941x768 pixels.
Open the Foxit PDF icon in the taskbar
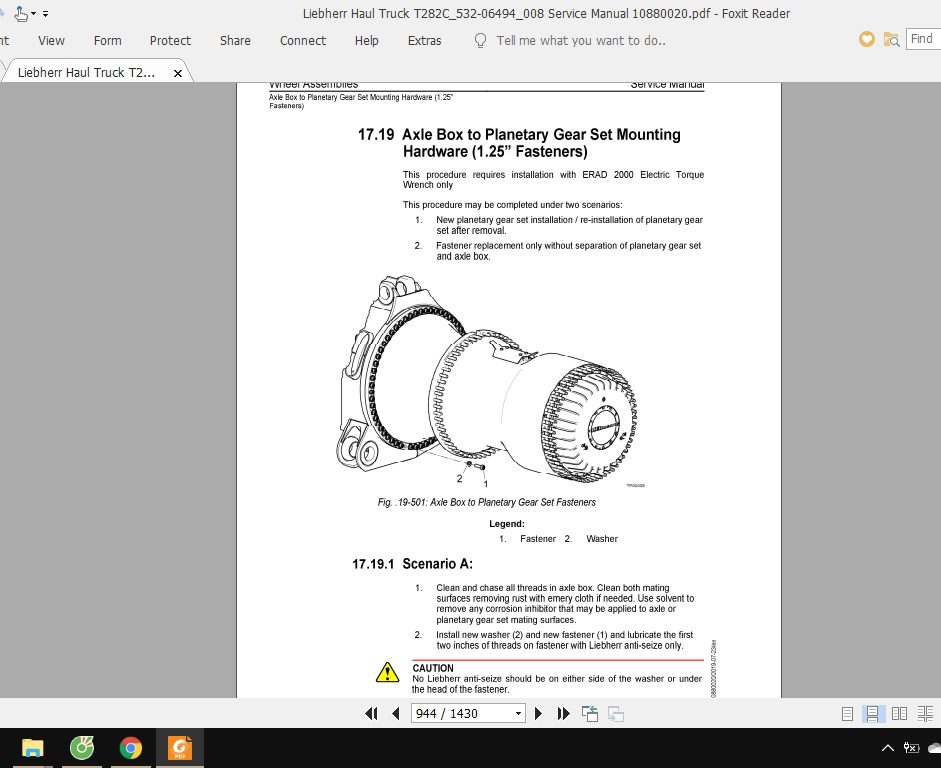point(179,747)
